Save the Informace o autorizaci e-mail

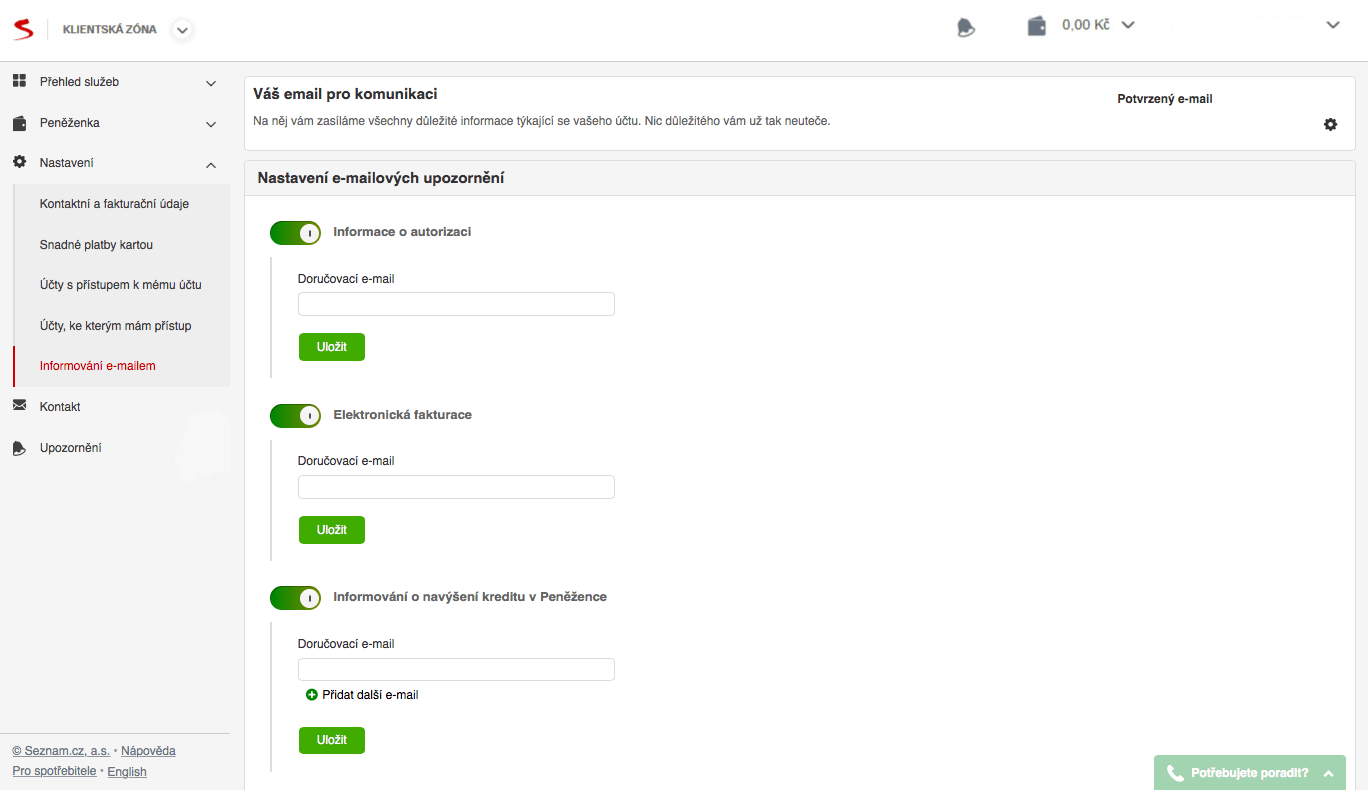[332, 347]
